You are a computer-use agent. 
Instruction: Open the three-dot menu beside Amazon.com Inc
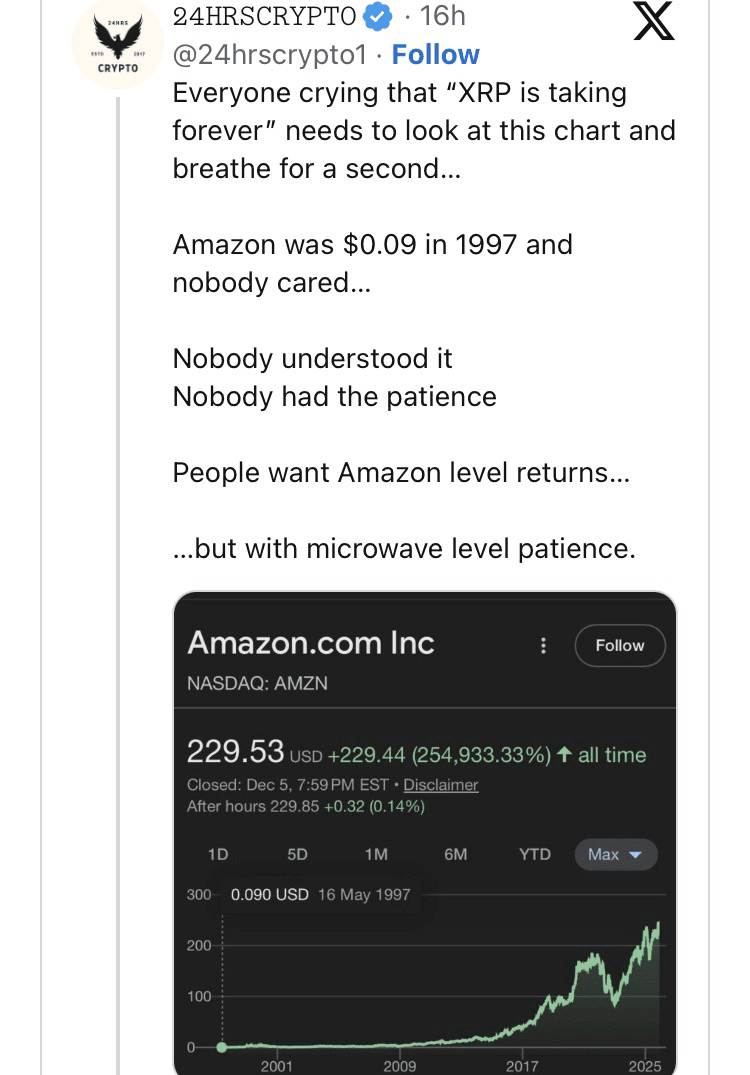pyautogui.click(x=543, y=646)
